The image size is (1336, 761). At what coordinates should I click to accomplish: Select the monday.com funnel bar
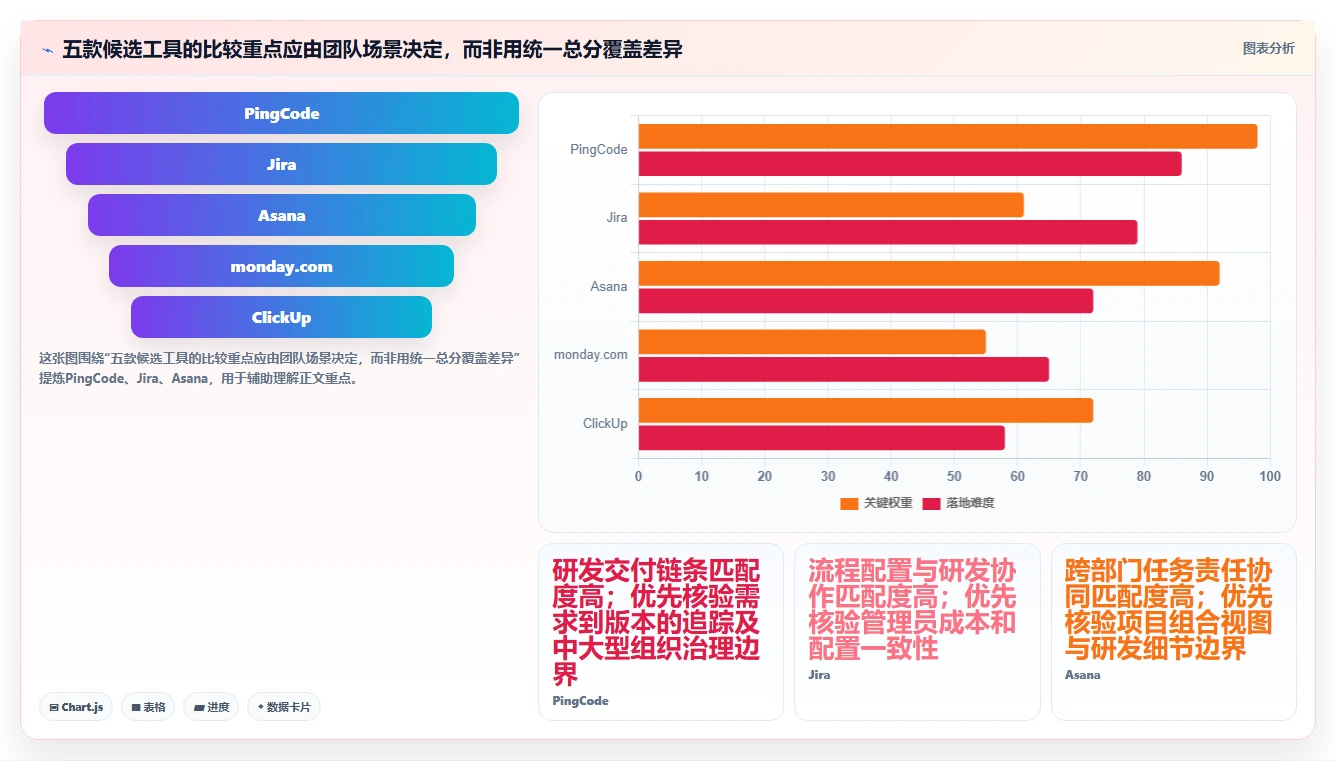(x=281, y=266)
